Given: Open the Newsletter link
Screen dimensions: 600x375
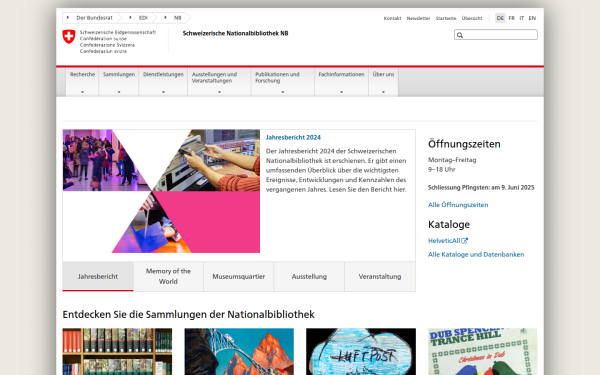Looking at the screenshot, I should (x=418, y=18).
